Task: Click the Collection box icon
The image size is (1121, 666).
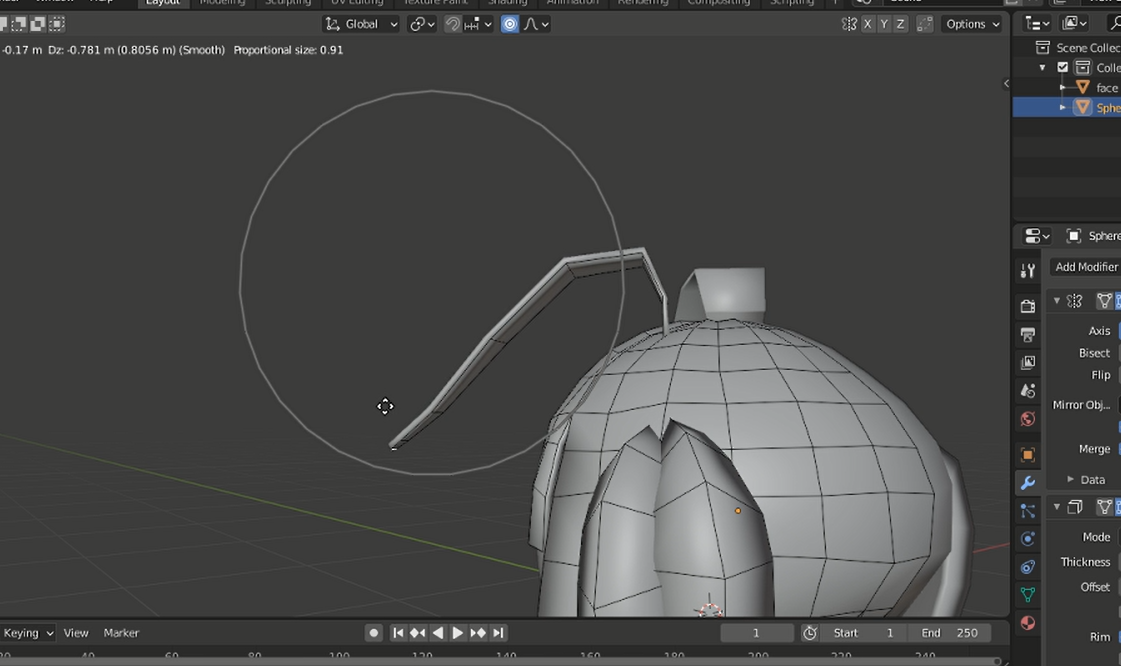Action: (1083, 68)
